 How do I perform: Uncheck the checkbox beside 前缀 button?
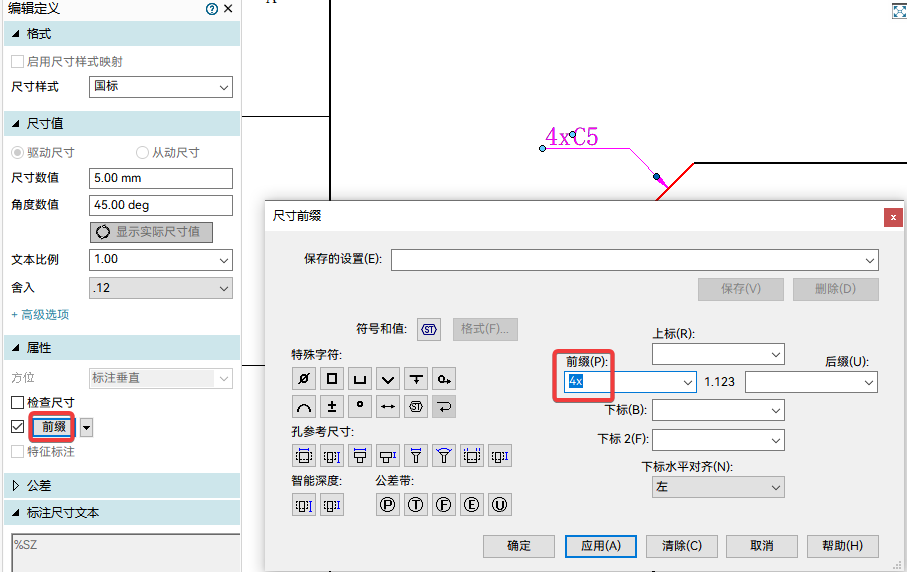tap(17, 426)
